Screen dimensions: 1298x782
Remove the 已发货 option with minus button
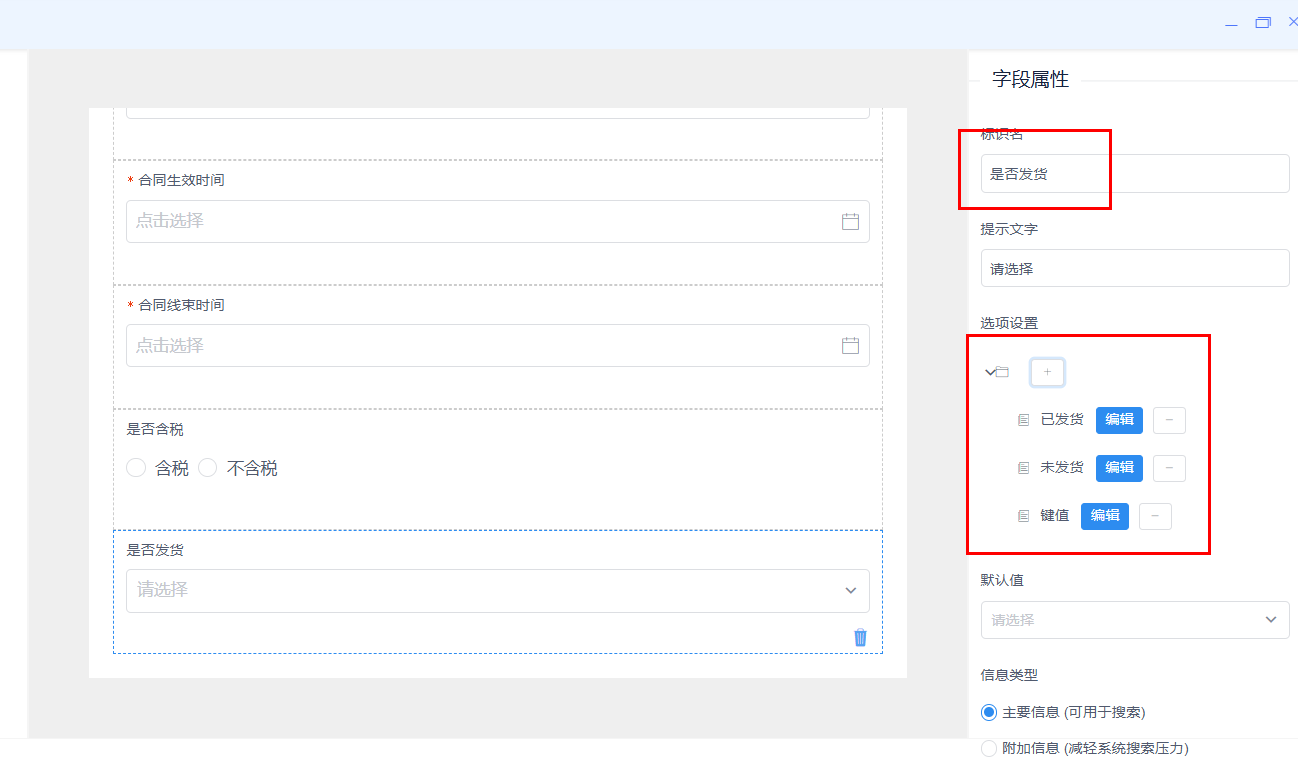1169,420
